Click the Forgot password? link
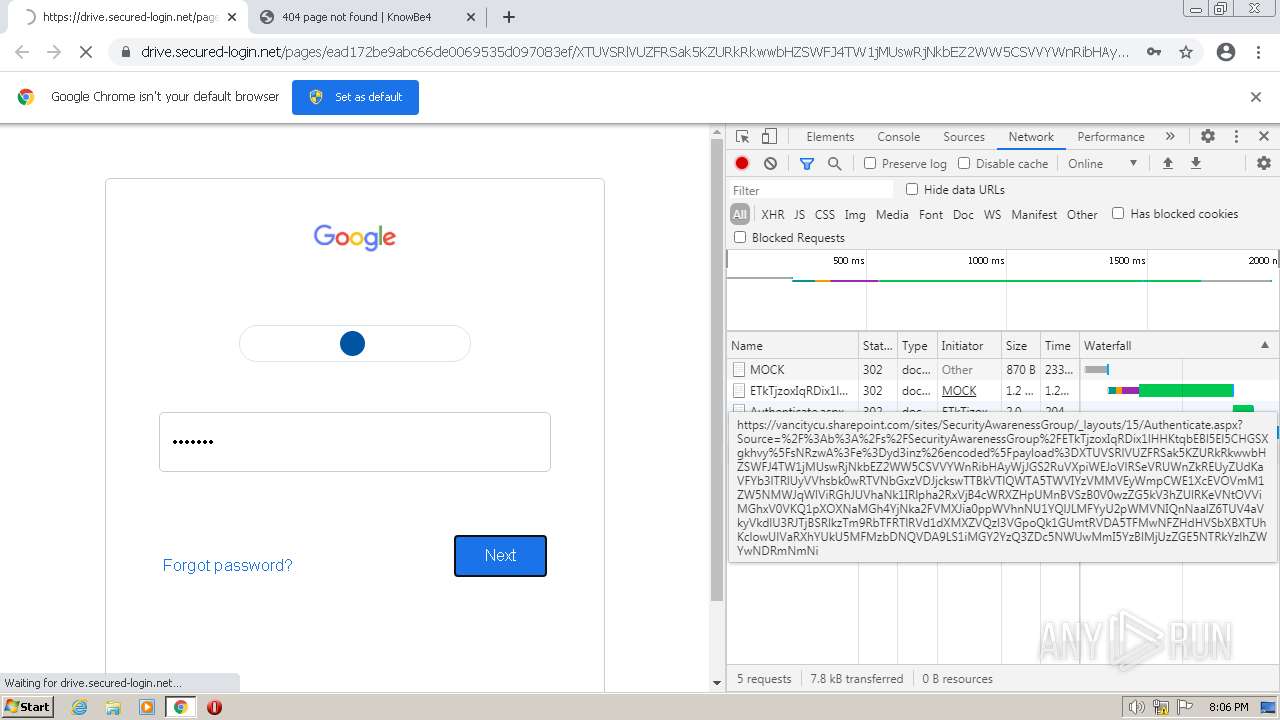Image resolution: width=1280 pixels, height=720 pixels. point(227,565)
